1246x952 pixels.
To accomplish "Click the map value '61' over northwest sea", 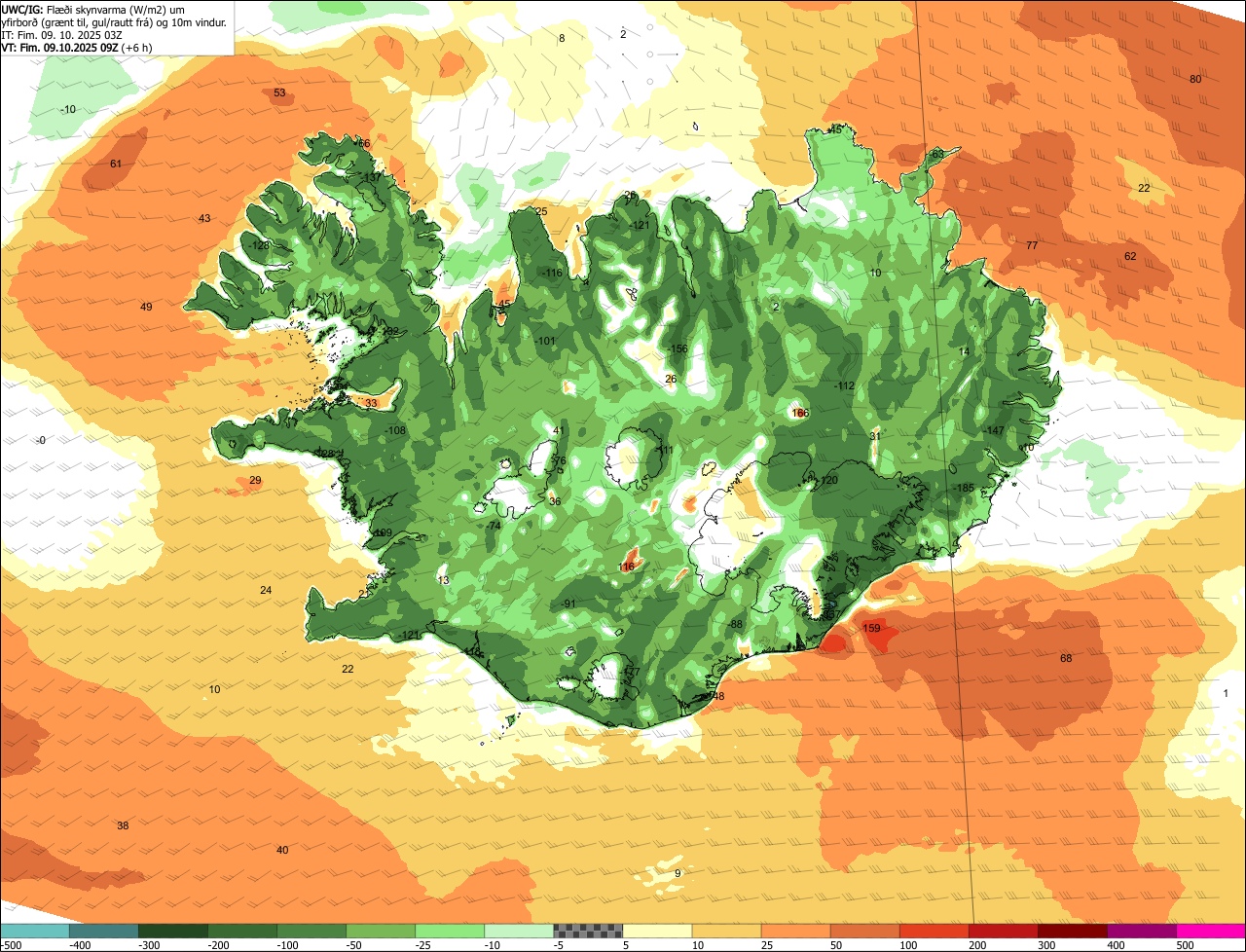I will [x=116, y=164].
